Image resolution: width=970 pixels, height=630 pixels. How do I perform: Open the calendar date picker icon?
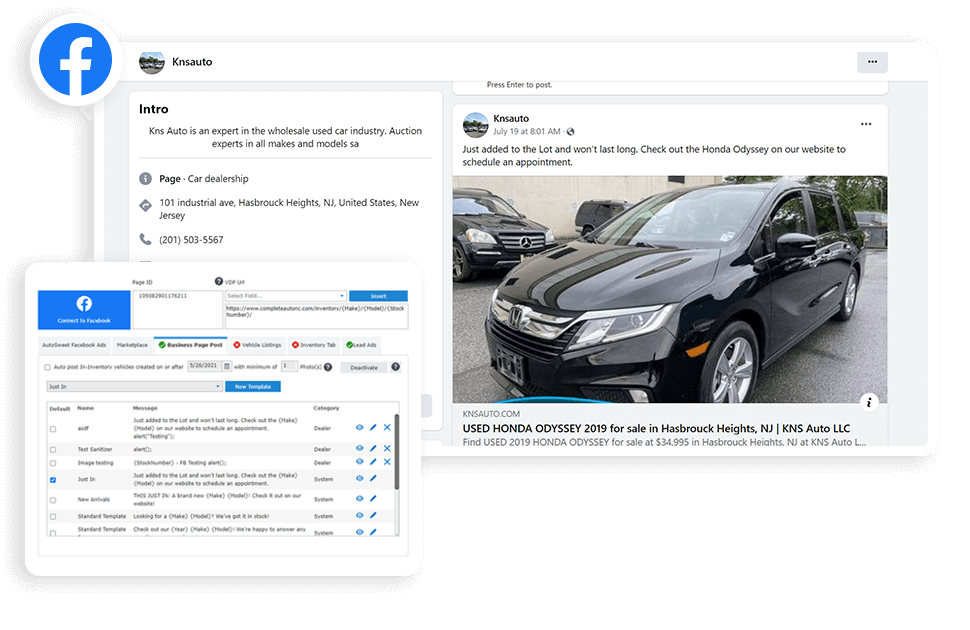click(227, 366)
